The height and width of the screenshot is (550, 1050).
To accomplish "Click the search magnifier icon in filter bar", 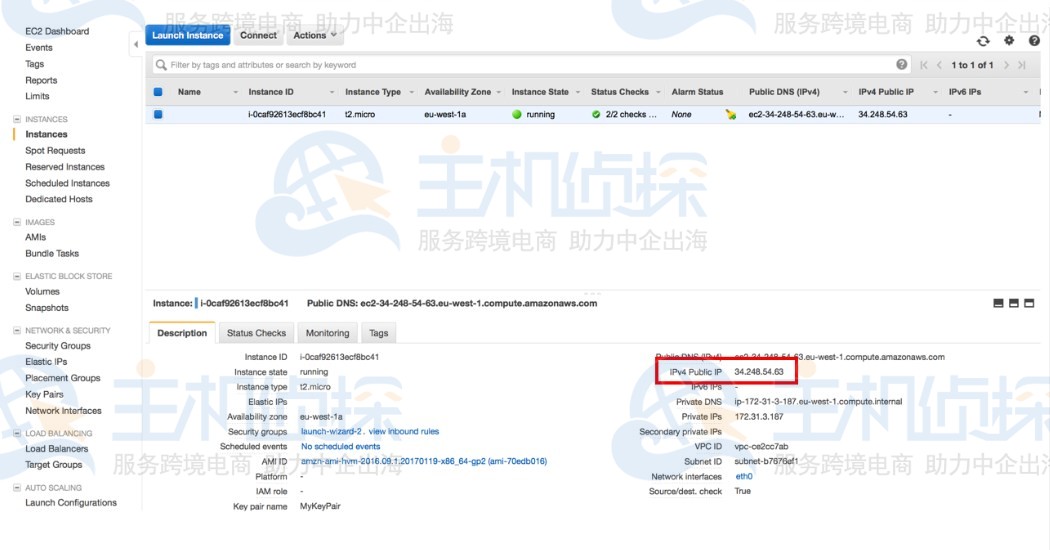I will click(161, 65).
